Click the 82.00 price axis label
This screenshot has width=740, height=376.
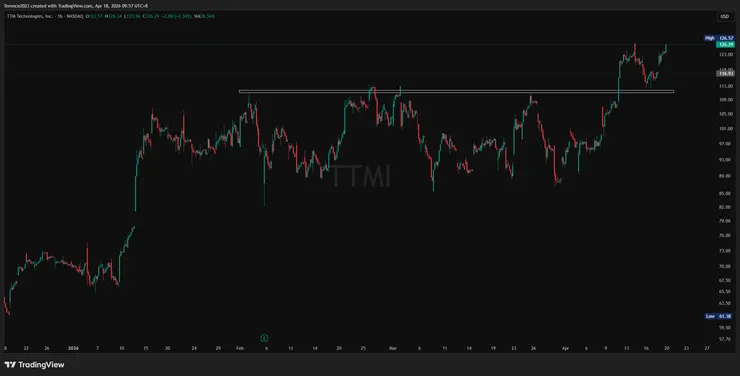click(726, 207)
